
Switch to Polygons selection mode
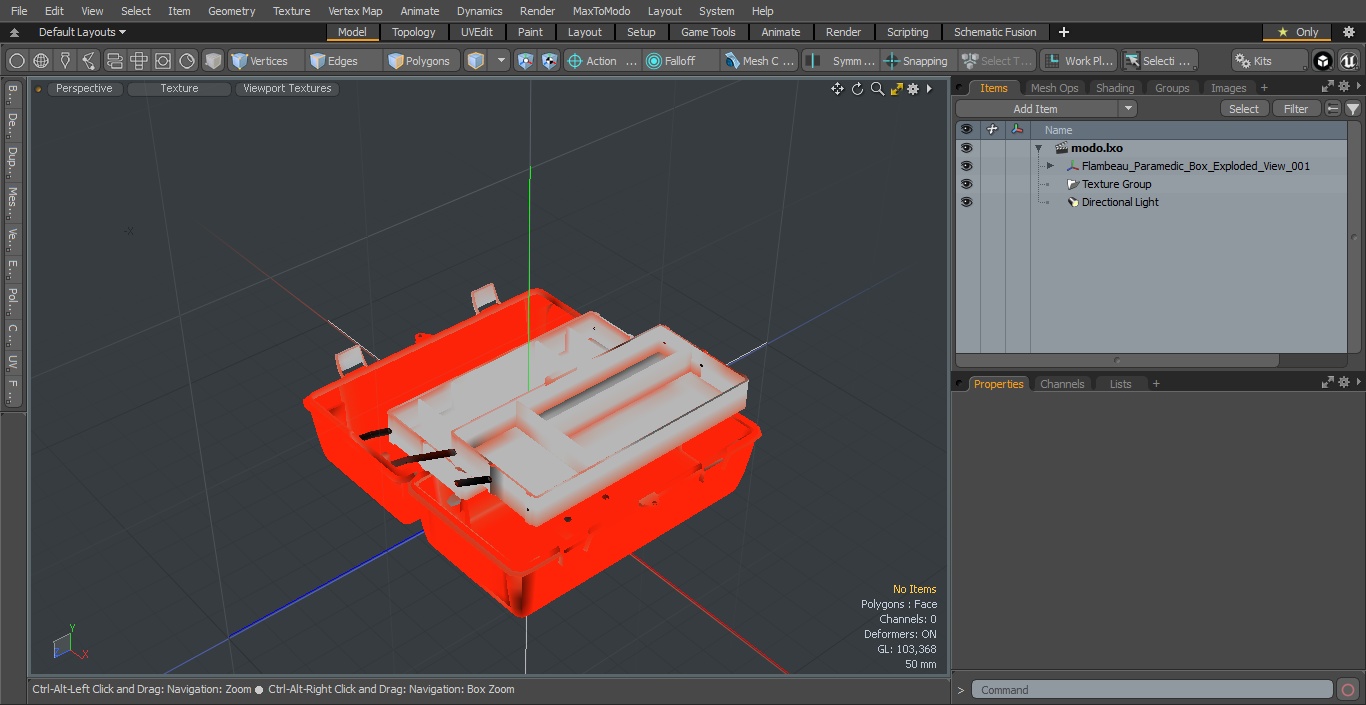click(x=423, y=61)
